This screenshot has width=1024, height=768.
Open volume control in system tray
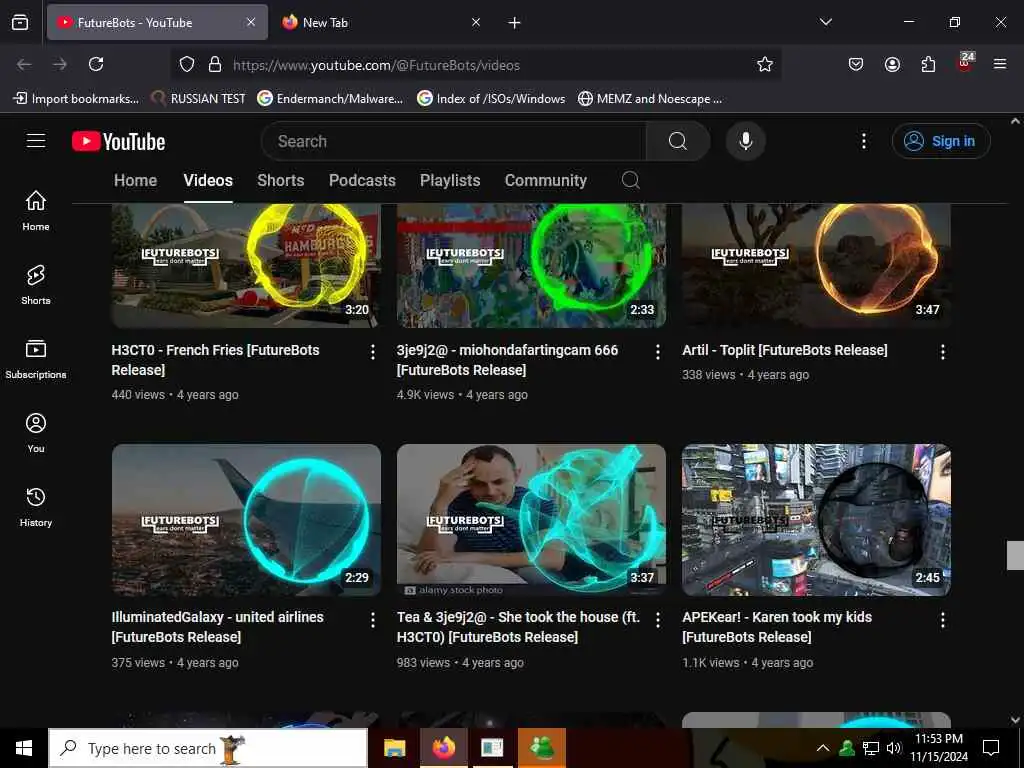894,748
